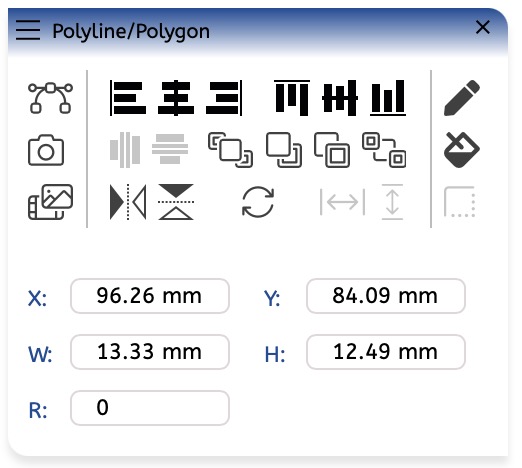Flip the shape vertically
This screenshot has width=522, height=468.
(x=176, y=202)
